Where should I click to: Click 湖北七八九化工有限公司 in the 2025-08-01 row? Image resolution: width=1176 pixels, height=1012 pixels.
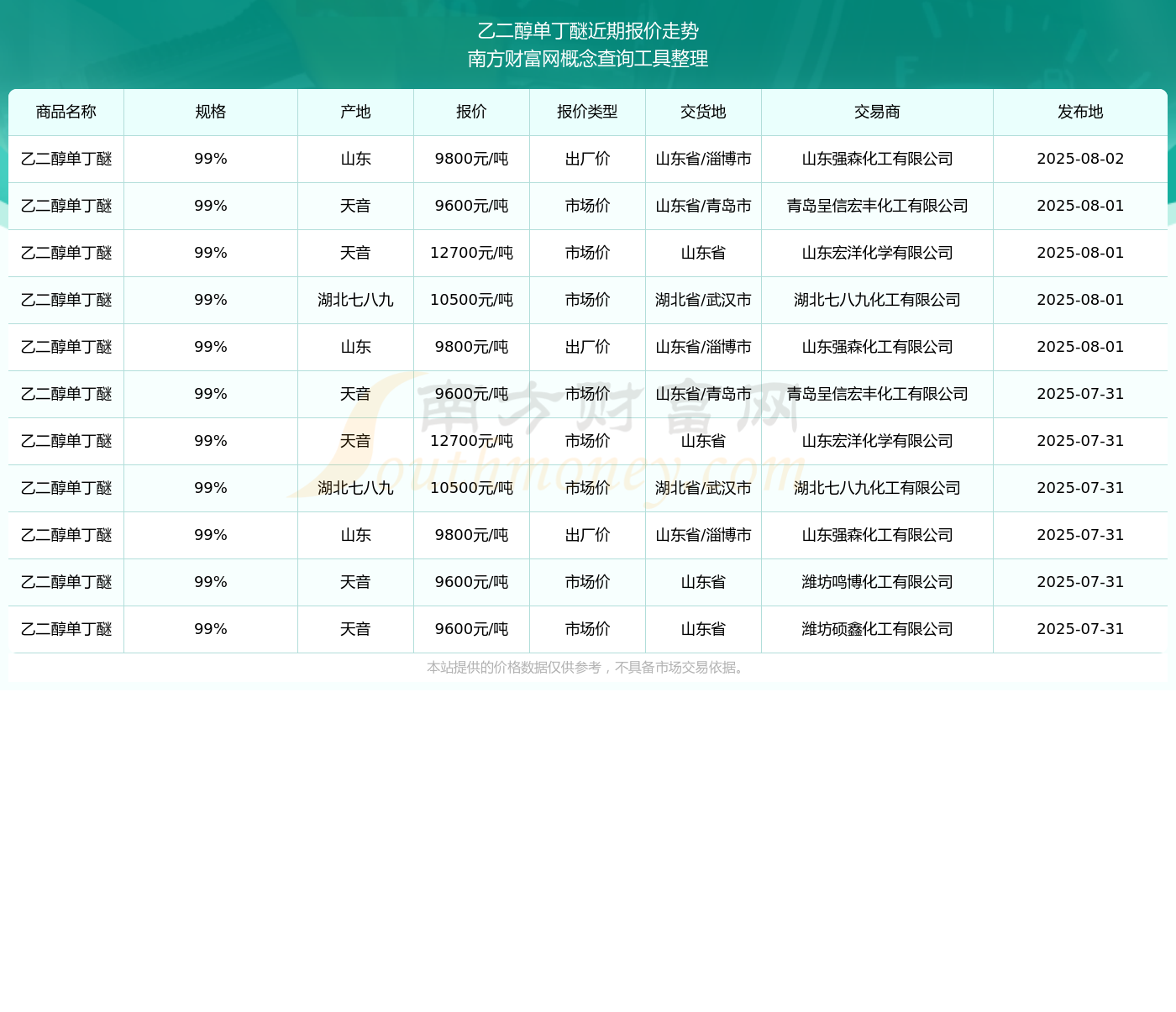click(x=877, y=300)
